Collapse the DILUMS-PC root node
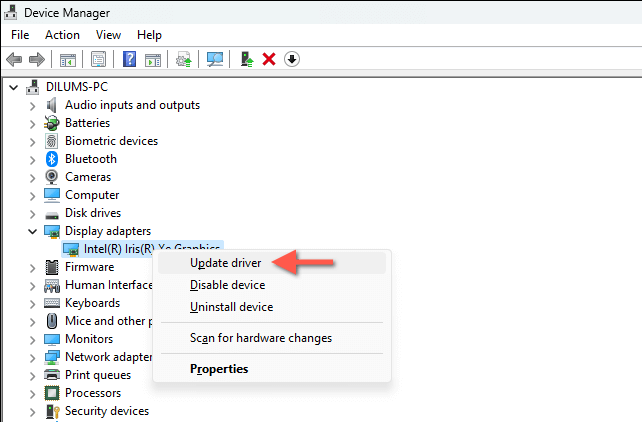 pos(14,87)
